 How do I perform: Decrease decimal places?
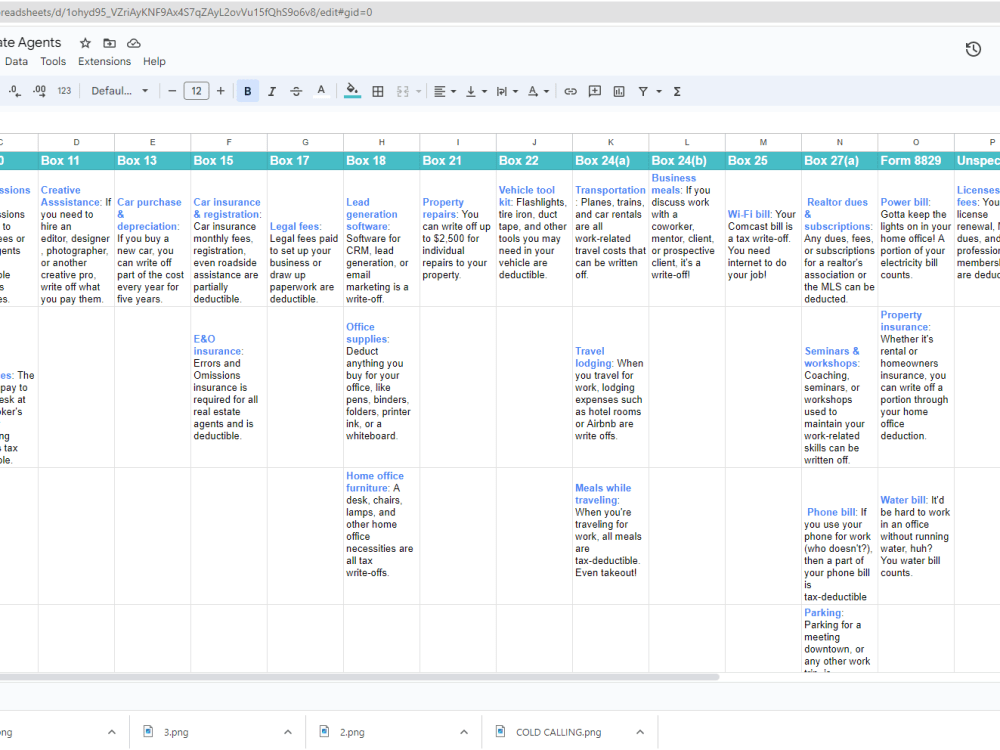(x=15, y=91)
